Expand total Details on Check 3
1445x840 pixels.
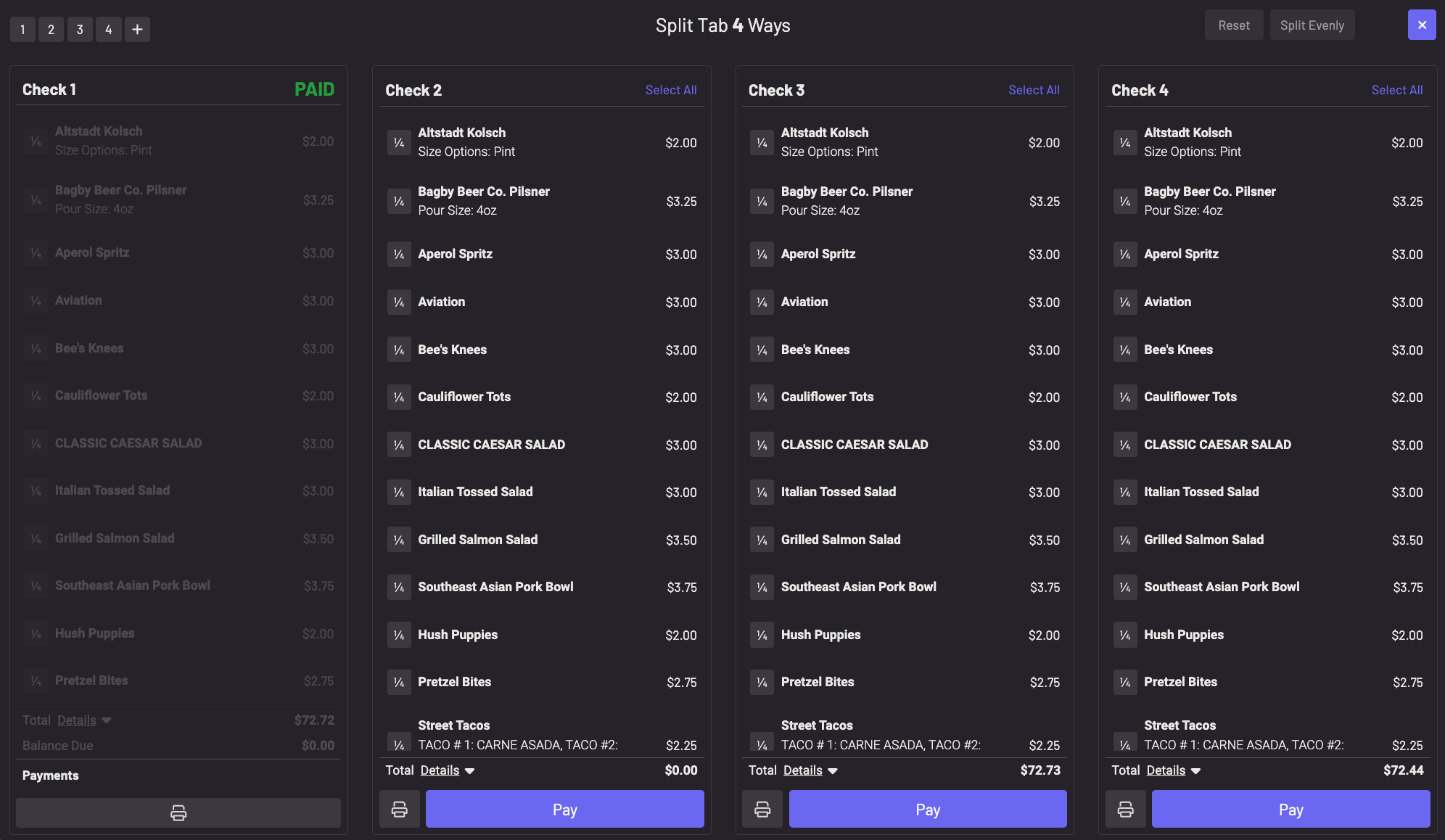[x=810, y=770]
